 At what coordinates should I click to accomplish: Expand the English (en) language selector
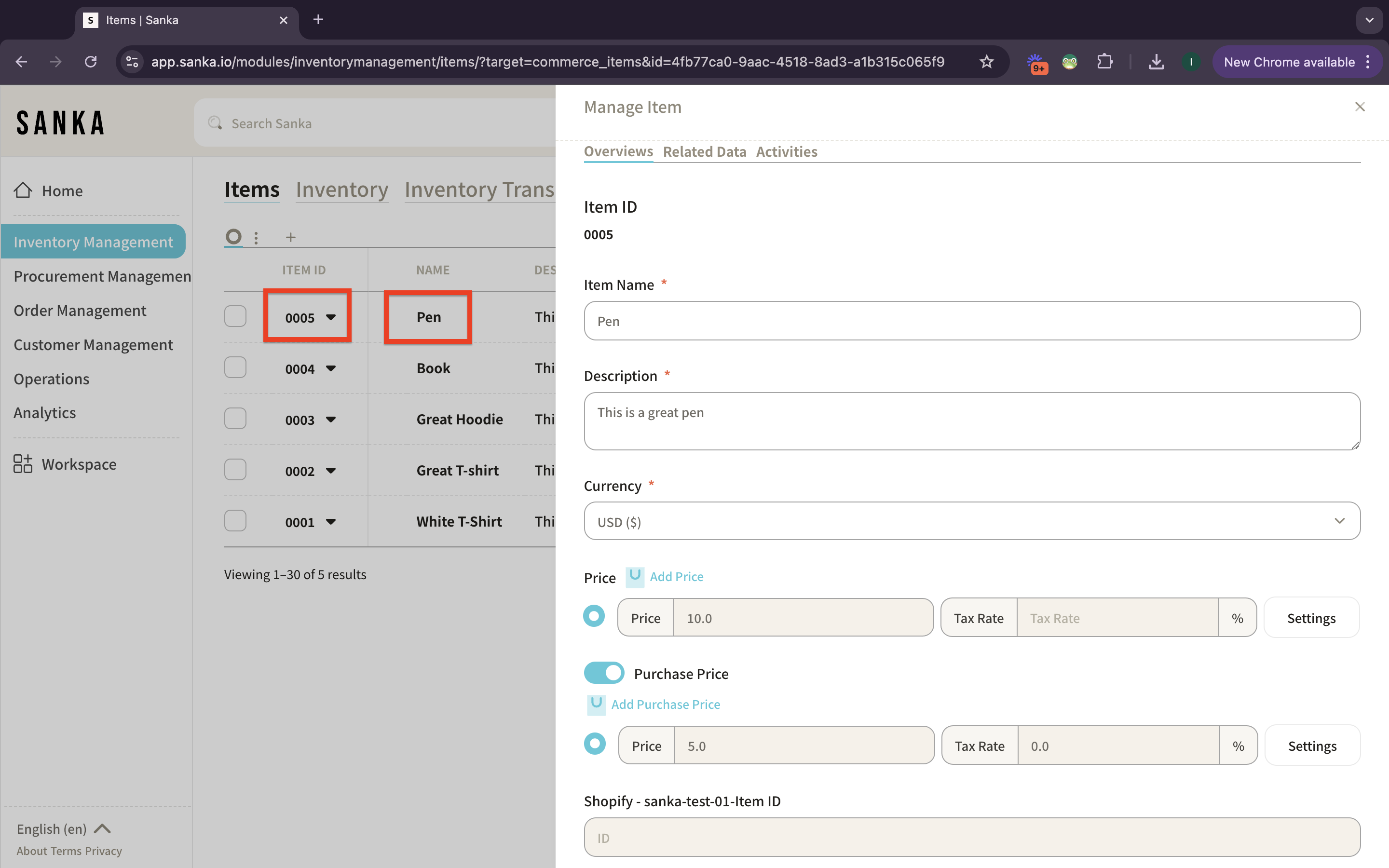[63, 828]
